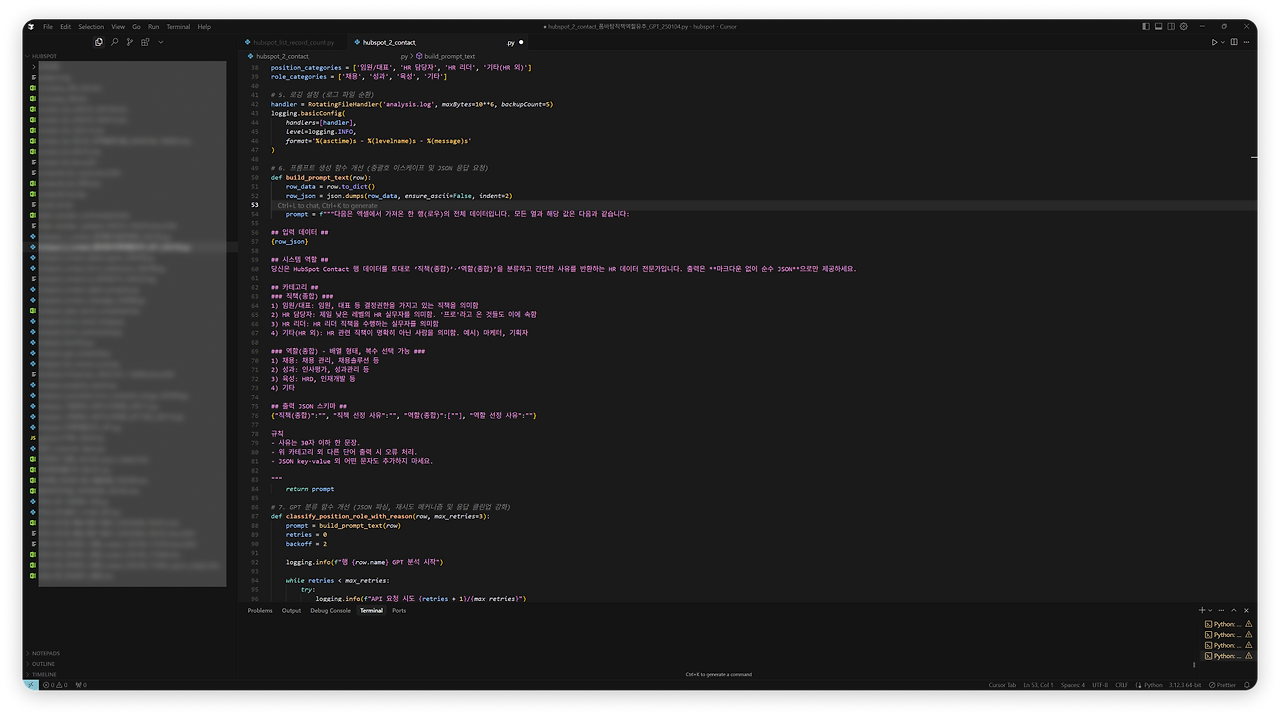Toggle the secondary sidebar visibility
The image size is (1280, 716).
click(1172, 26)
